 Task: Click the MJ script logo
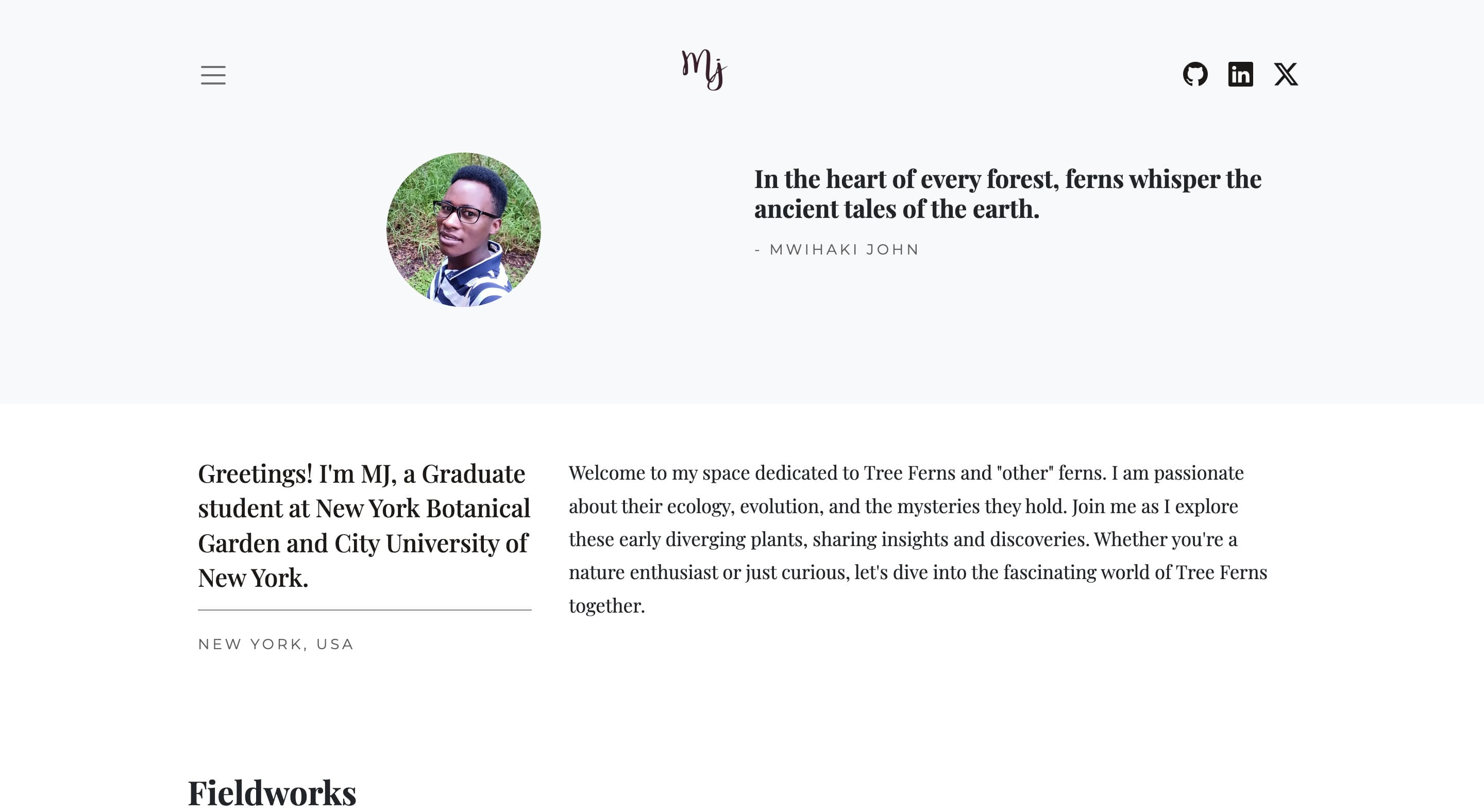[x=703, y=70]
